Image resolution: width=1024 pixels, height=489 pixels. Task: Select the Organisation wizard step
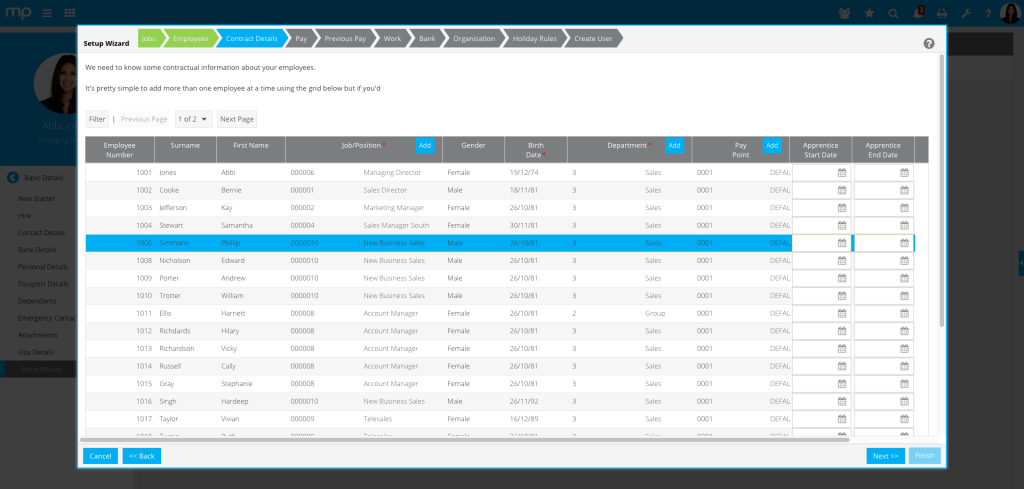(472, 38)
